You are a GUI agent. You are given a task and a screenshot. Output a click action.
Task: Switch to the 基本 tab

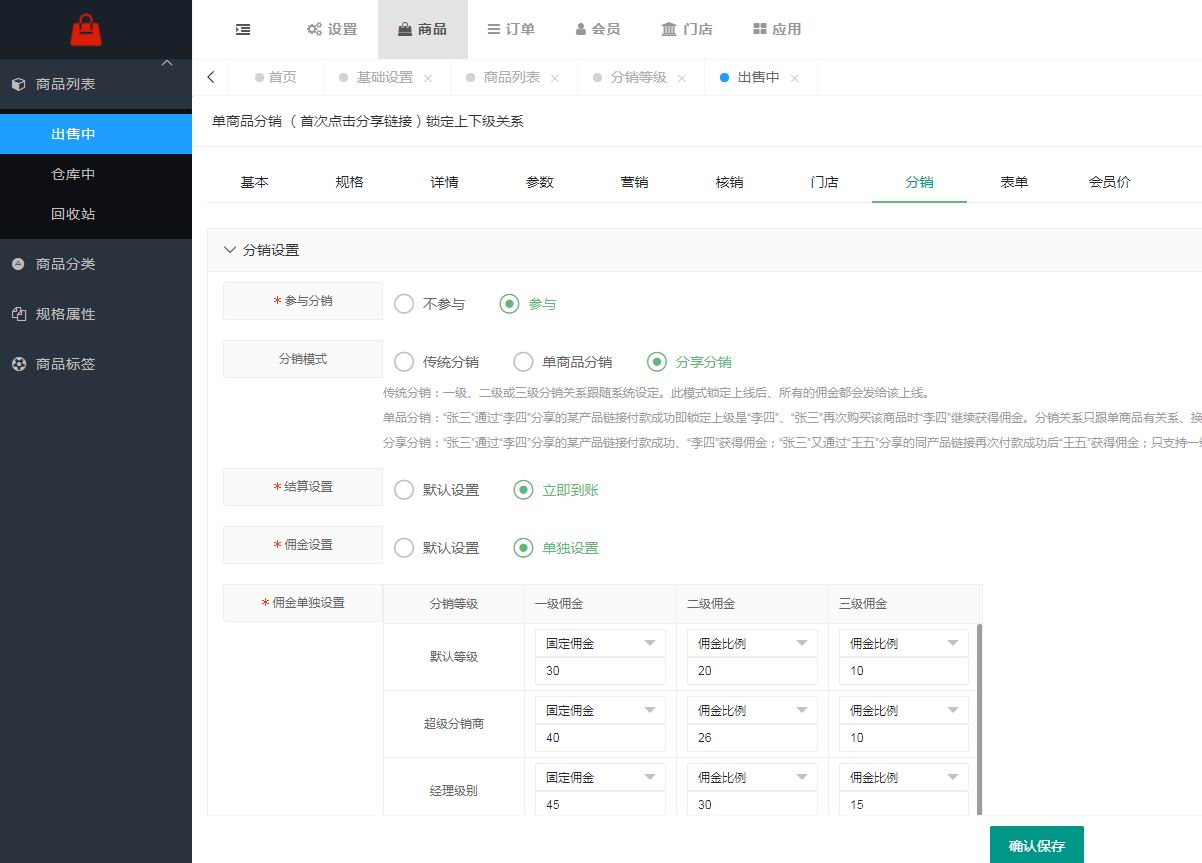[255, 182]
